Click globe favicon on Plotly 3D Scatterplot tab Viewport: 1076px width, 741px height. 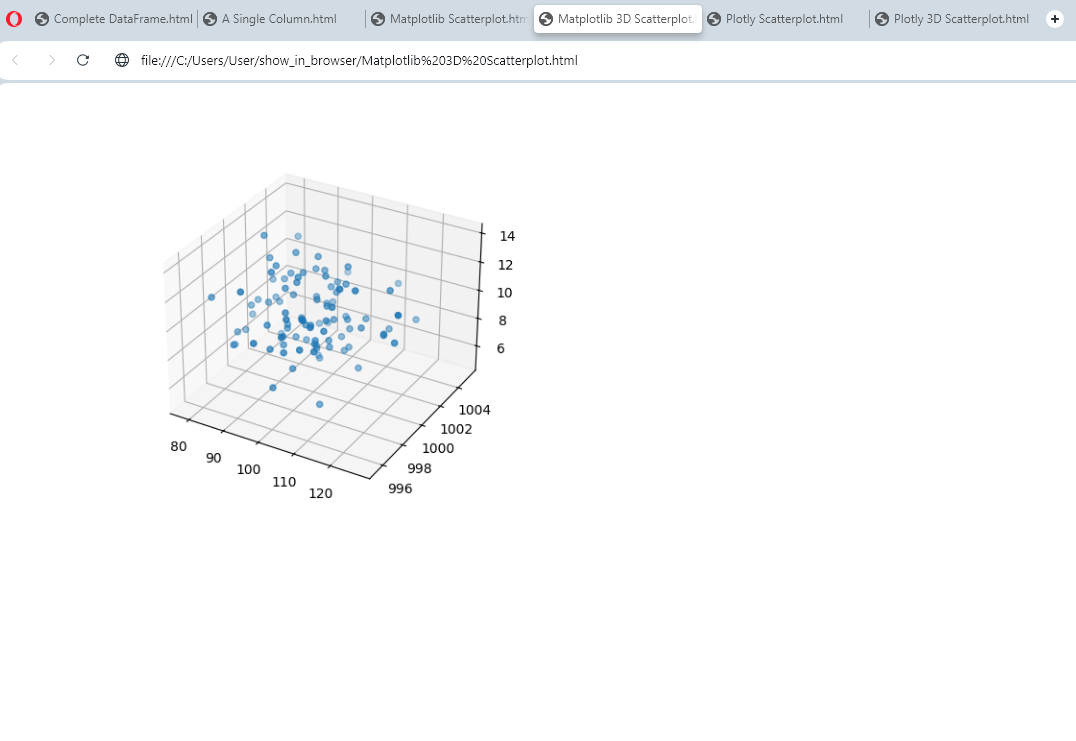882,19
